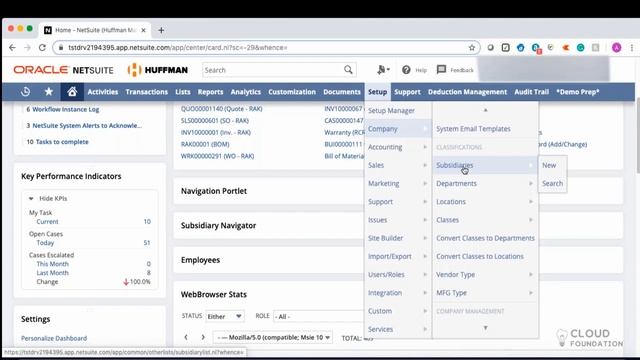Choose Convert Classes to Departments

click(x=485, y=238)
